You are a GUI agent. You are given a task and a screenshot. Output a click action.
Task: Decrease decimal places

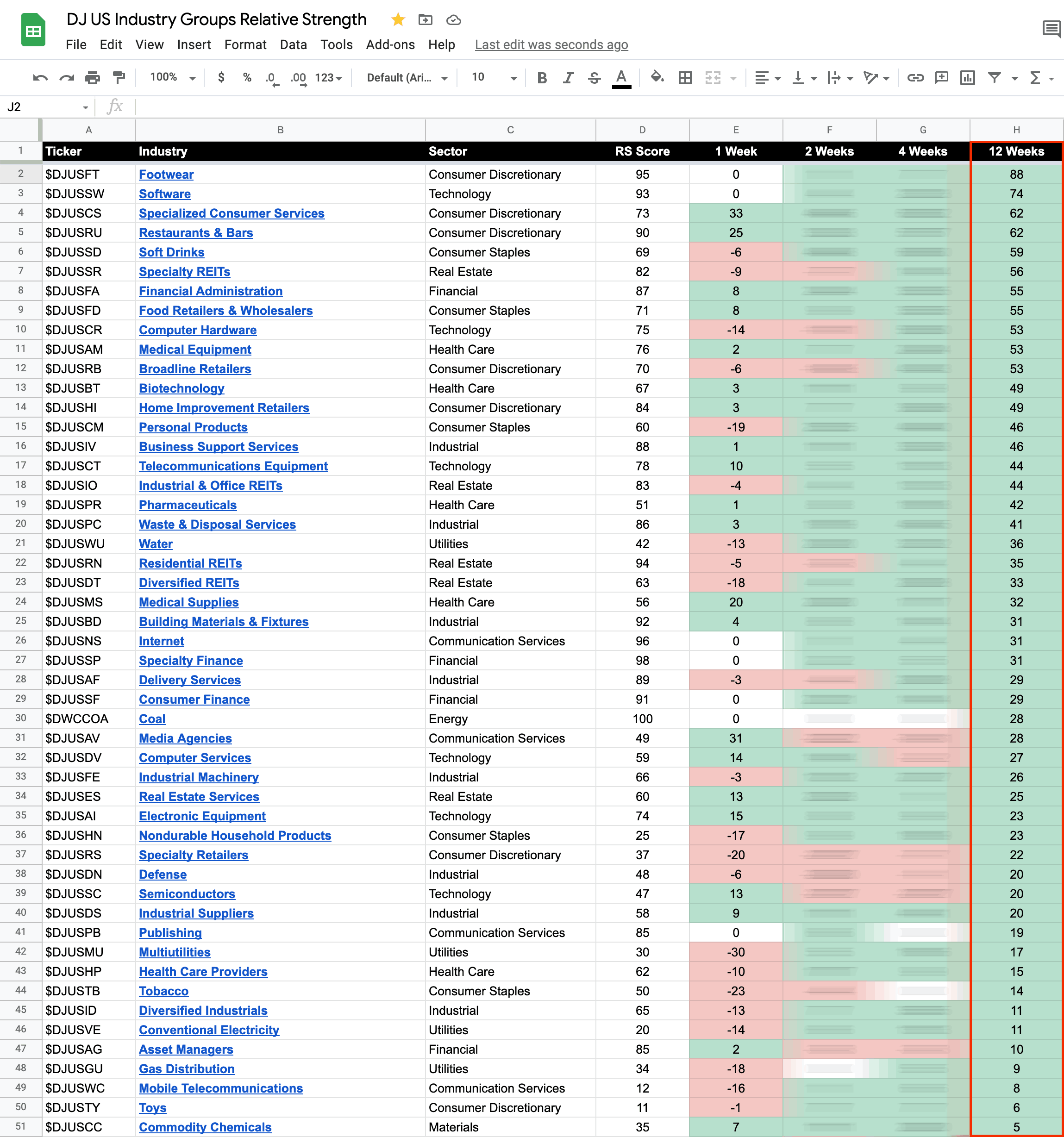click(x=272, y=78)
